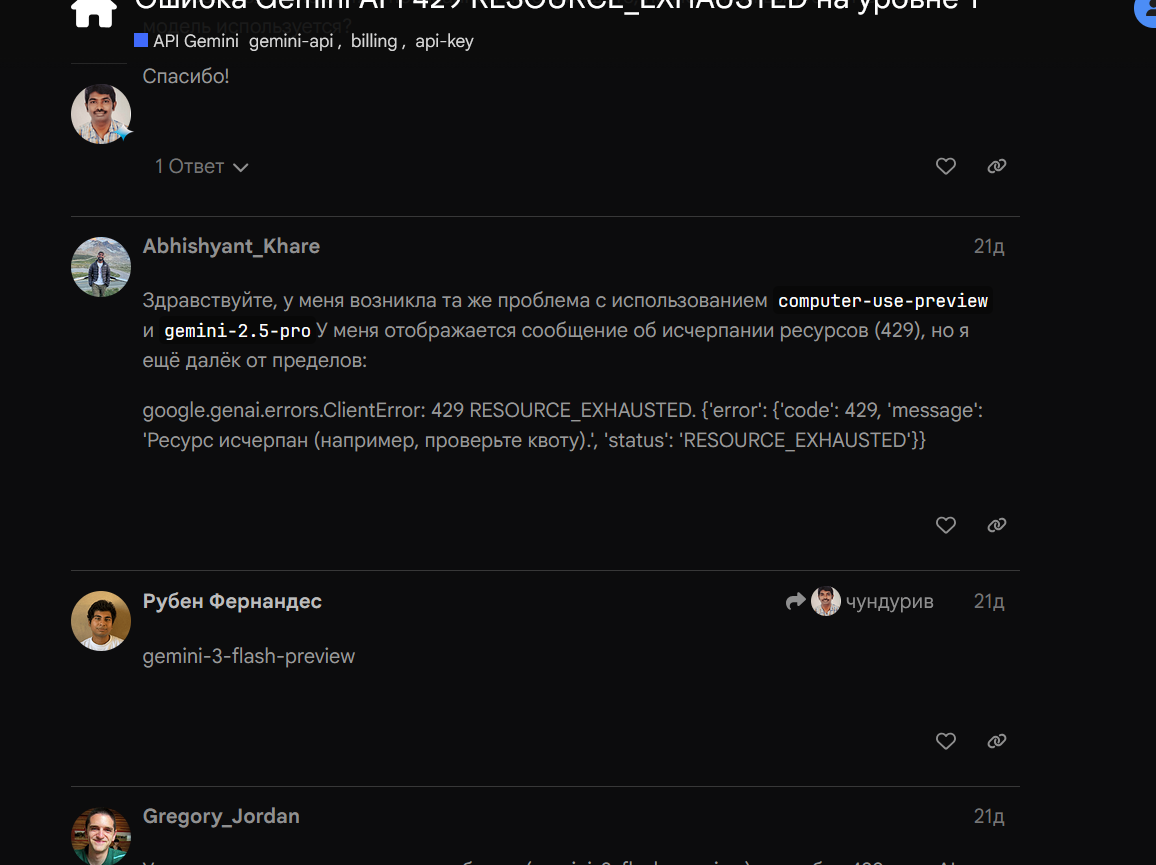Click Abhishyant_Khare's avatar picture

point(101,267)
